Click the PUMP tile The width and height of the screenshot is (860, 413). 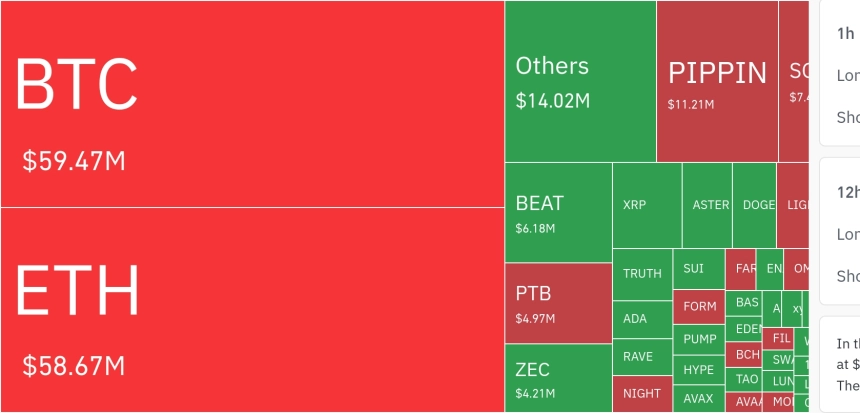(699, 340)
